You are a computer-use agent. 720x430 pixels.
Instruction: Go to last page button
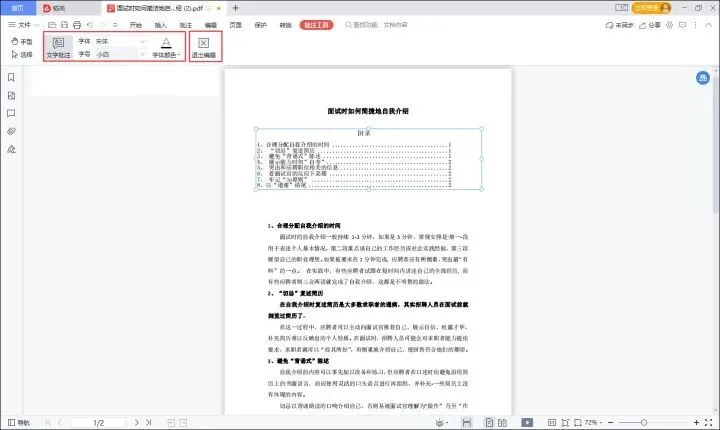pos(148,422)
